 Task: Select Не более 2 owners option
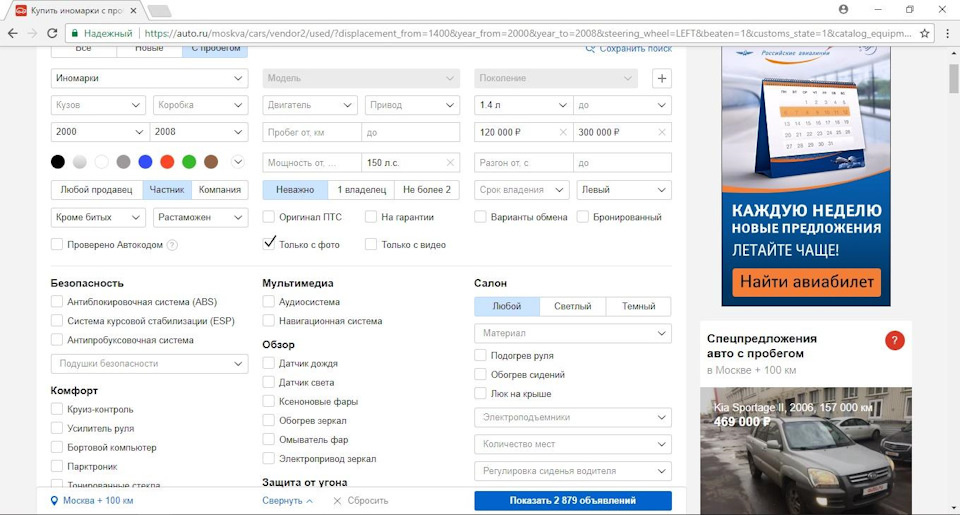pyautogui.click(x=427, y=190)
